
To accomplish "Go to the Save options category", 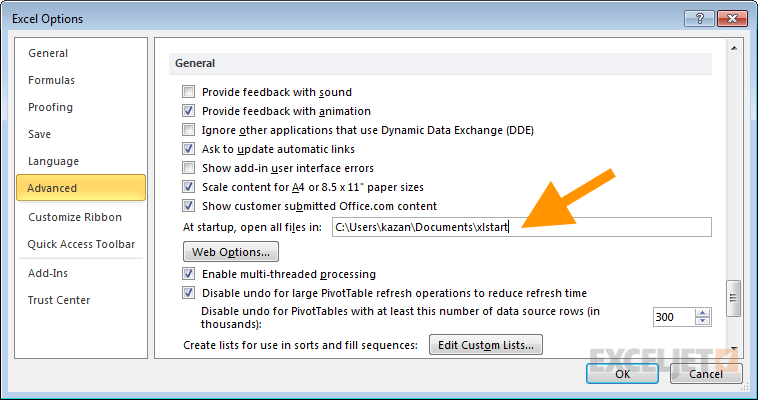I will coord(39,134).
